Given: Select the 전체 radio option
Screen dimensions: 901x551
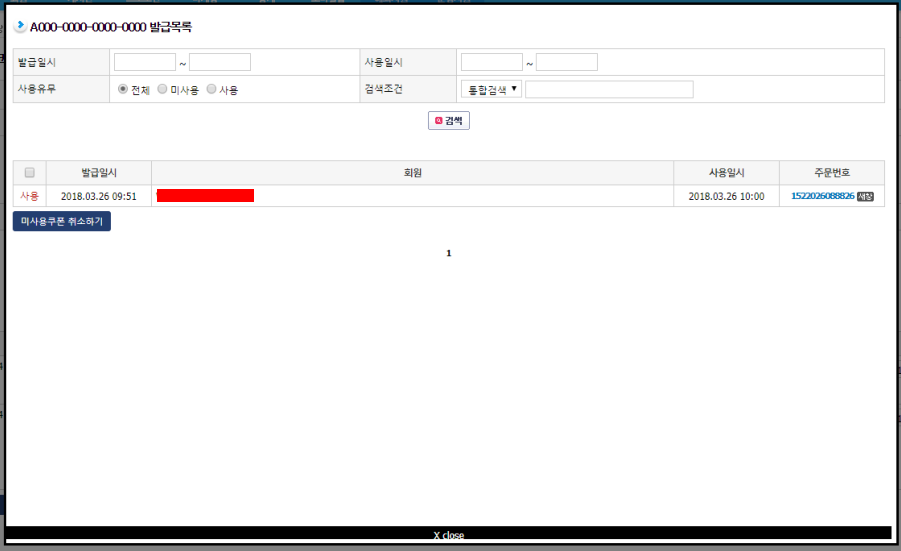Looking at the screenshot, I should point(123,89).
